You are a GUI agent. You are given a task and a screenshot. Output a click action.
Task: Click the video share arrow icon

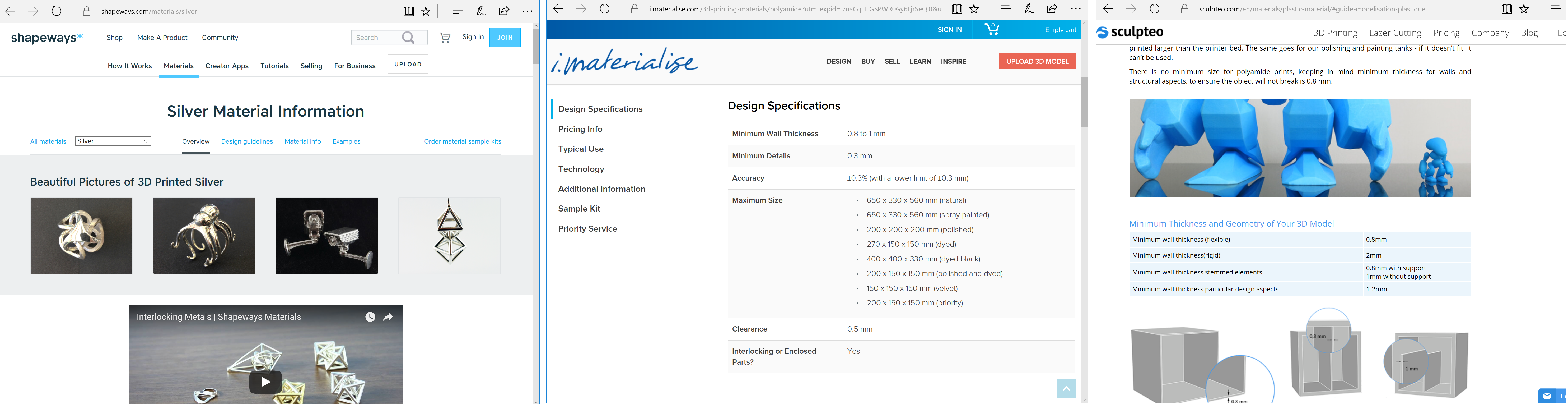[x=388, y=317]
